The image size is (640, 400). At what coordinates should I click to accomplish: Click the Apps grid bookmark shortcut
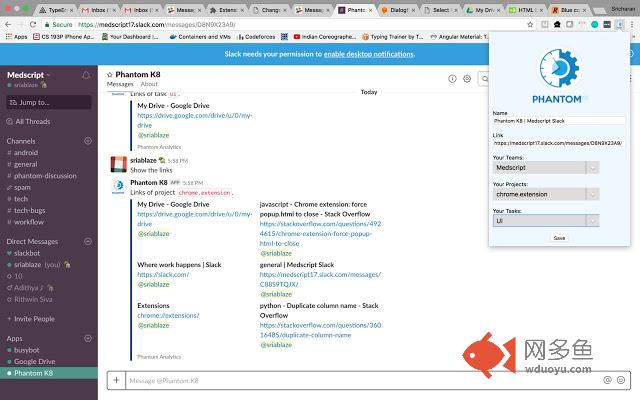pyautogui.click(x=16, y=37)
